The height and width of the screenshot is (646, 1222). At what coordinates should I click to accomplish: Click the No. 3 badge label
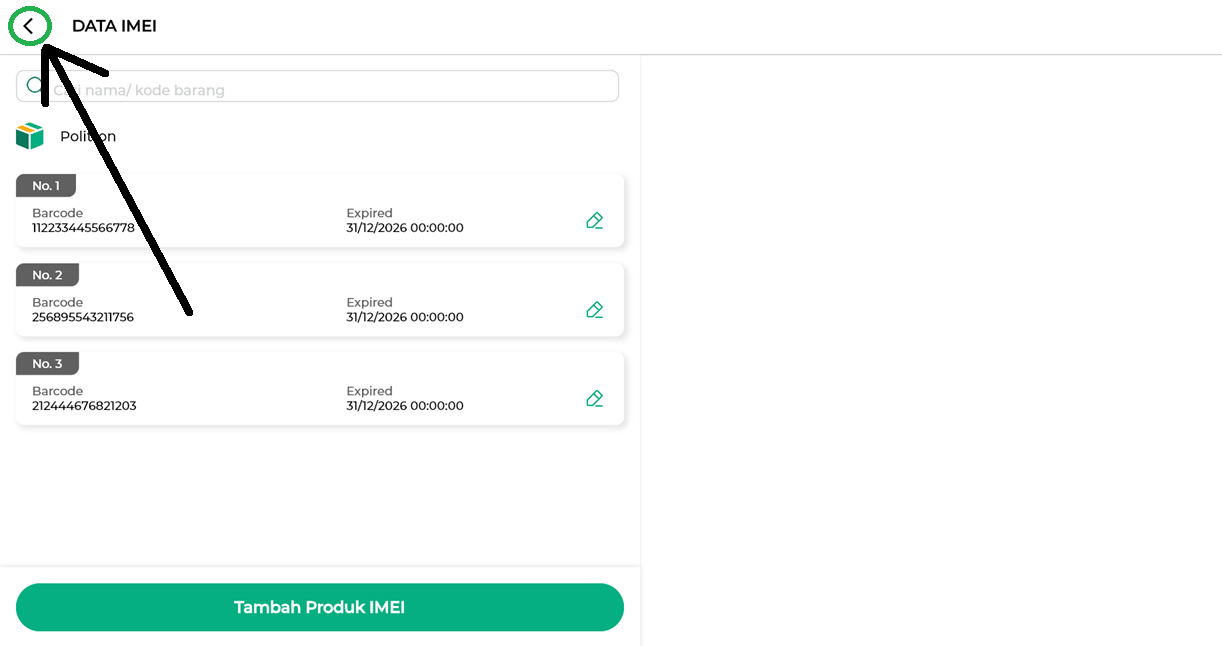coord(47,364)
